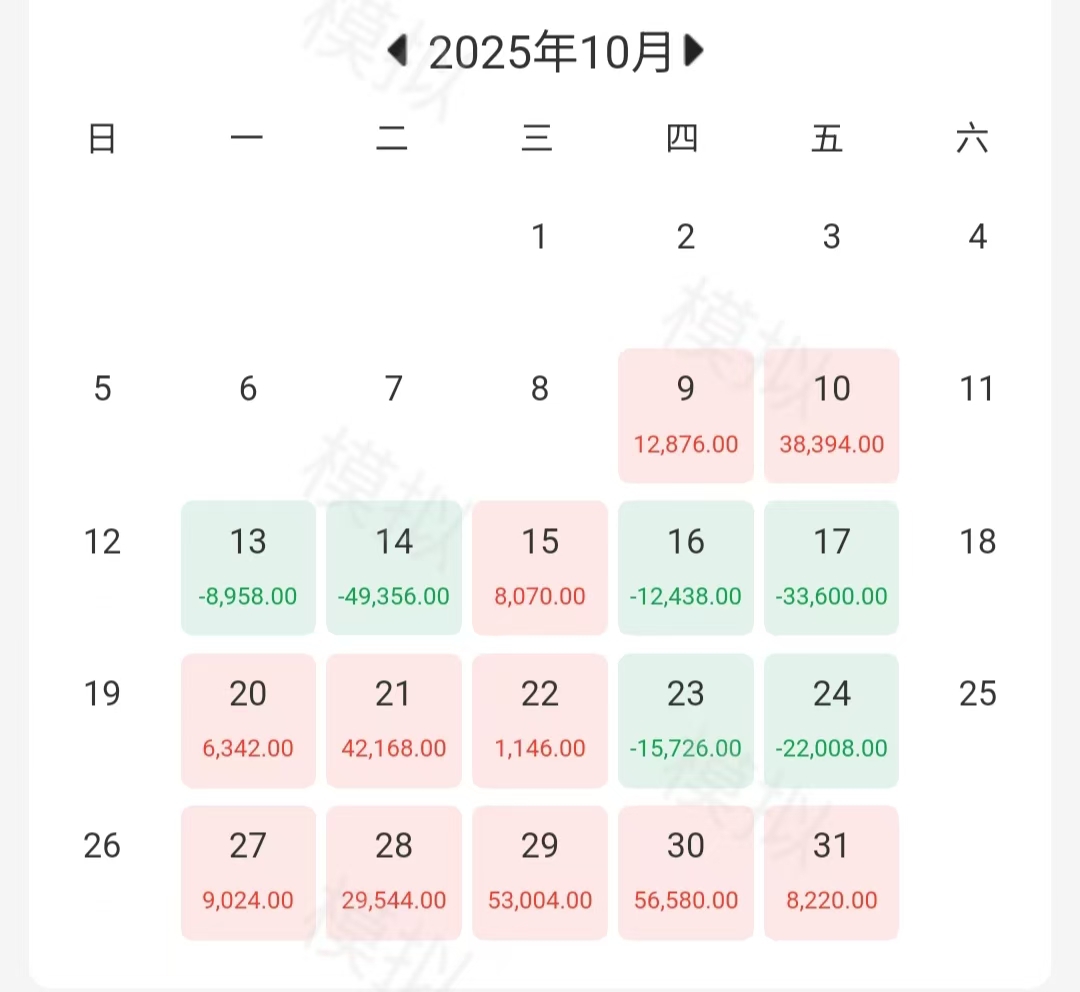Tap October 17 with -33,600.00 loss
The image size is (1080, 992).
click(832, 567)
